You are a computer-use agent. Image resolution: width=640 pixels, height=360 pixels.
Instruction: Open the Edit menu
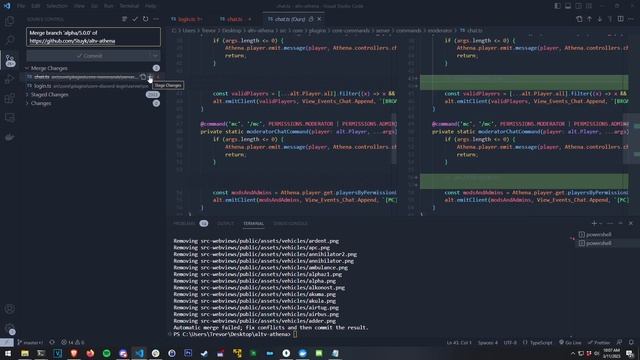coord(36,6)
